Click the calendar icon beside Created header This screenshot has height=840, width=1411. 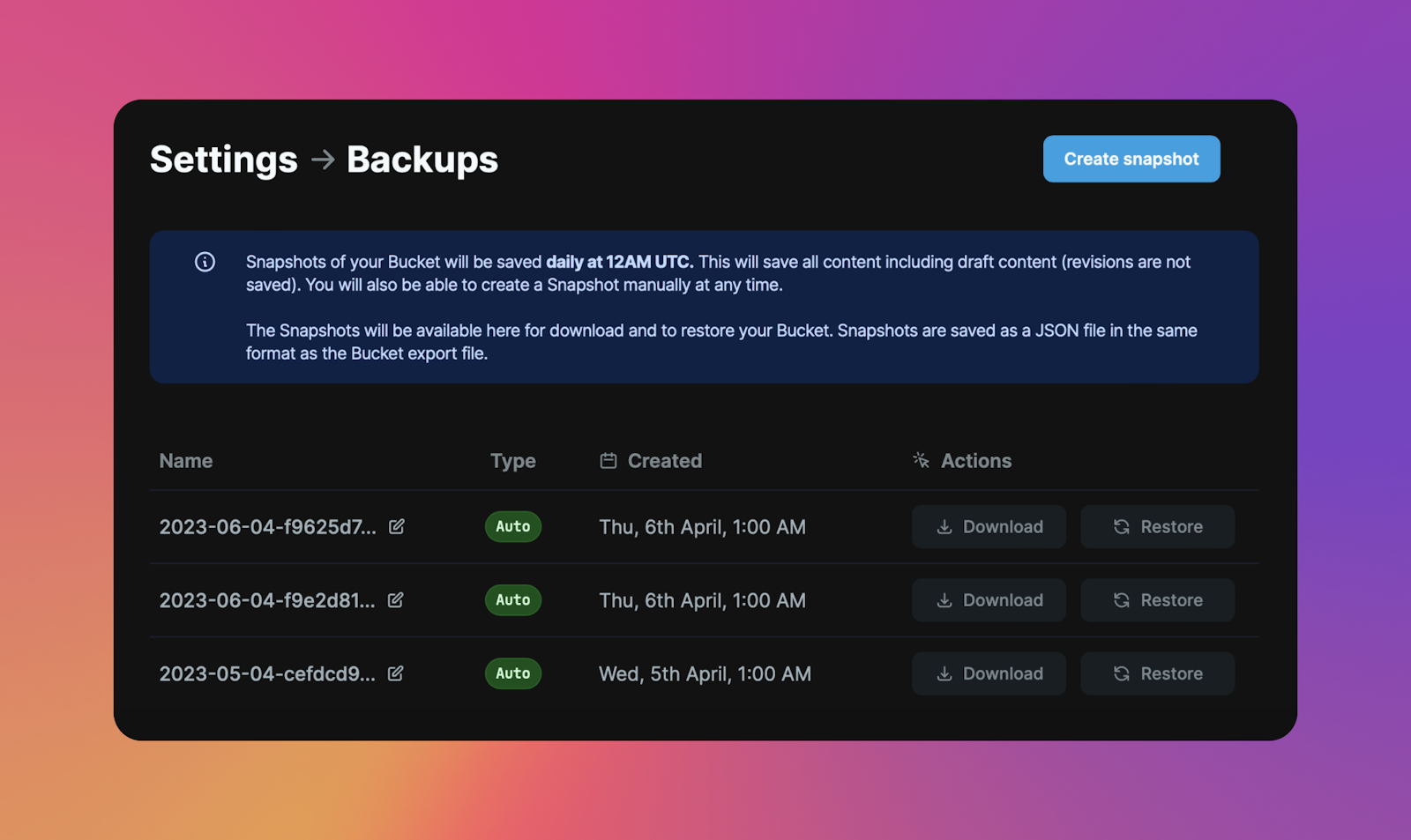click(x=608, y=461)
